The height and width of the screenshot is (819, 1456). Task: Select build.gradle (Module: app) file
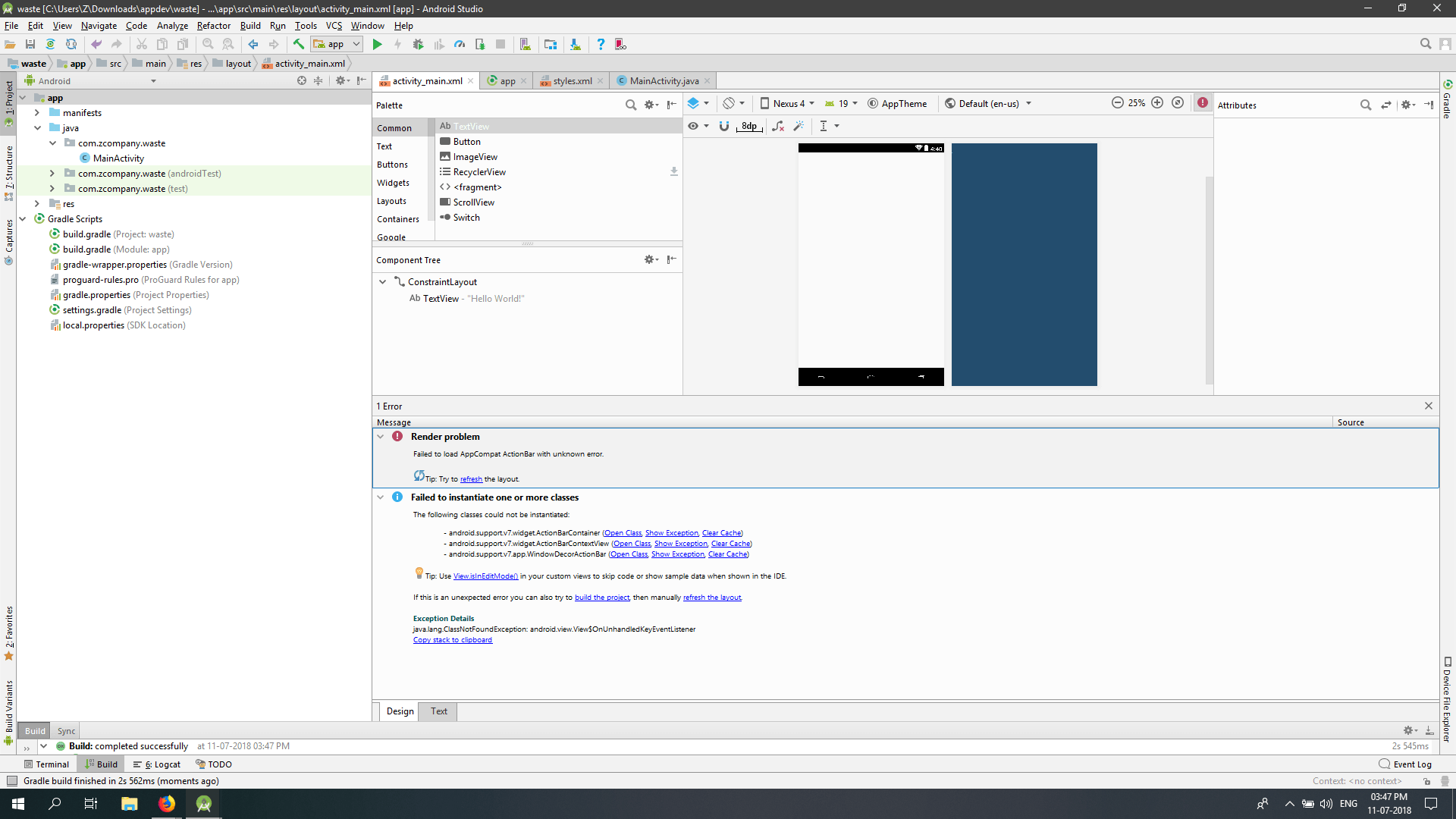tap(116, 249)
